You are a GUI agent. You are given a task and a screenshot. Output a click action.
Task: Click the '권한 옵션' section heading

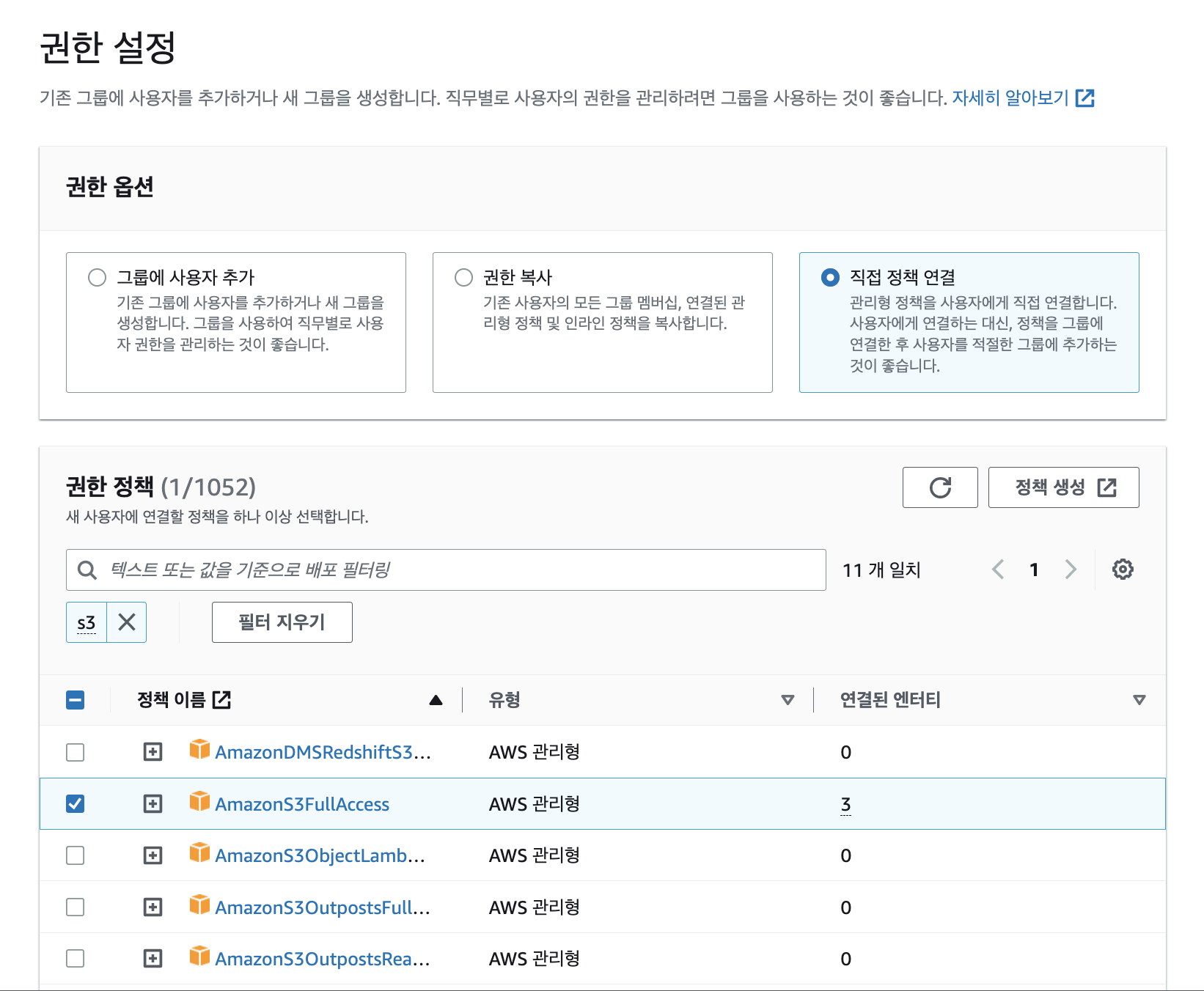[110, 187]
